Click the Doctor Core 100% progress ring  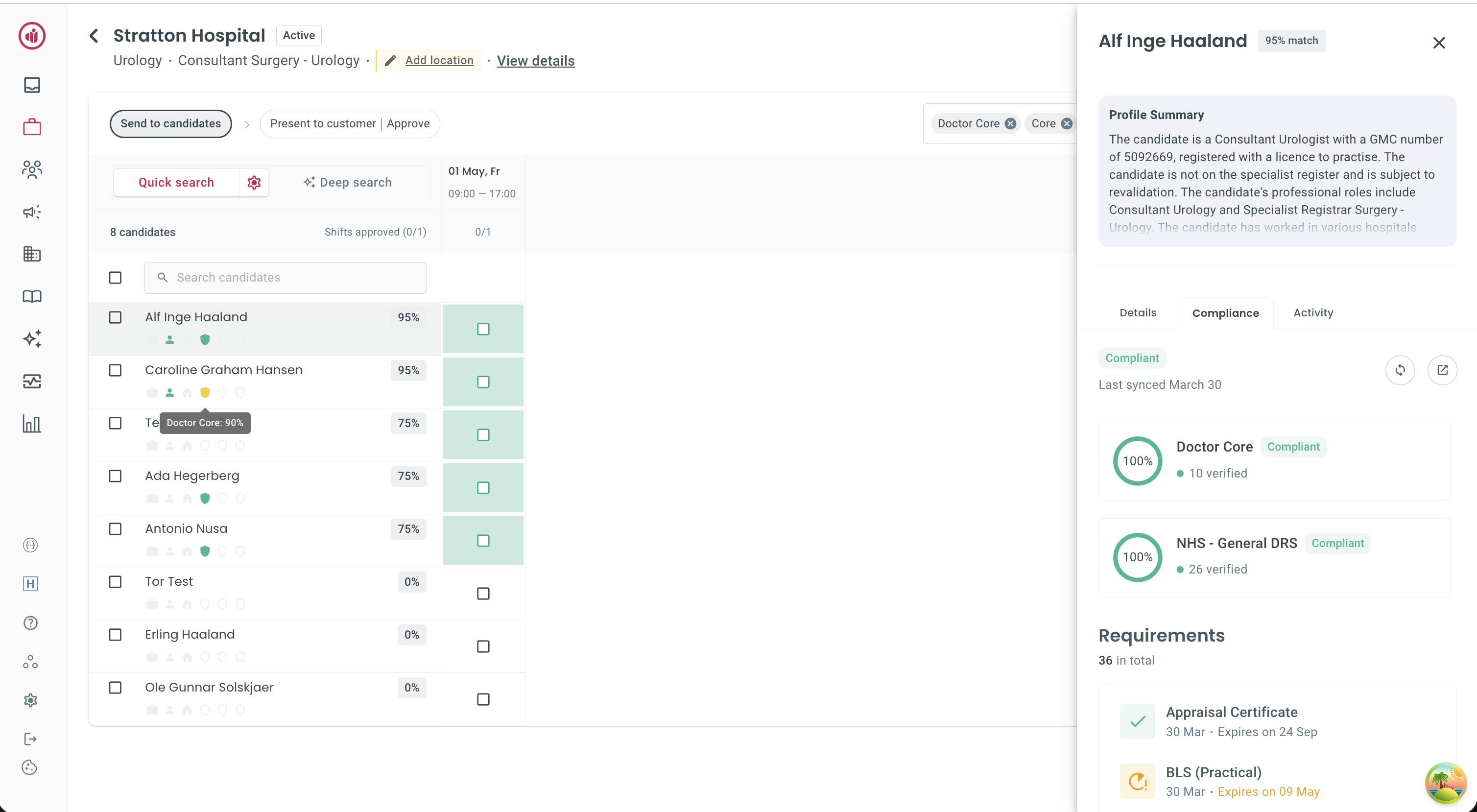(1138, 460)
